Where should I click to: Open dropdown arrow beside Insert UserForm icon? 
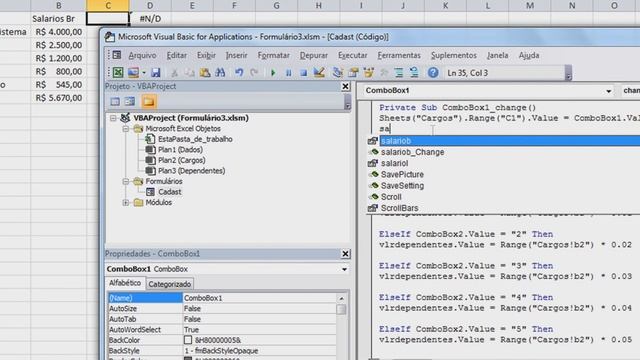[x=144, y=73]
